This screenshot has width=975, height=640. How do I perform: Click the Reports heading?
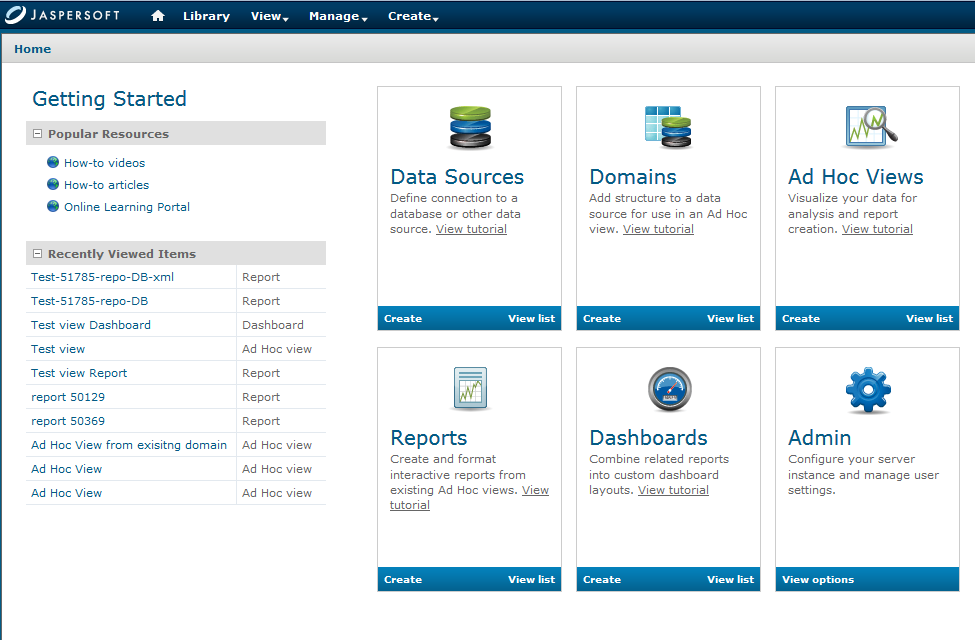pos(428,438)
